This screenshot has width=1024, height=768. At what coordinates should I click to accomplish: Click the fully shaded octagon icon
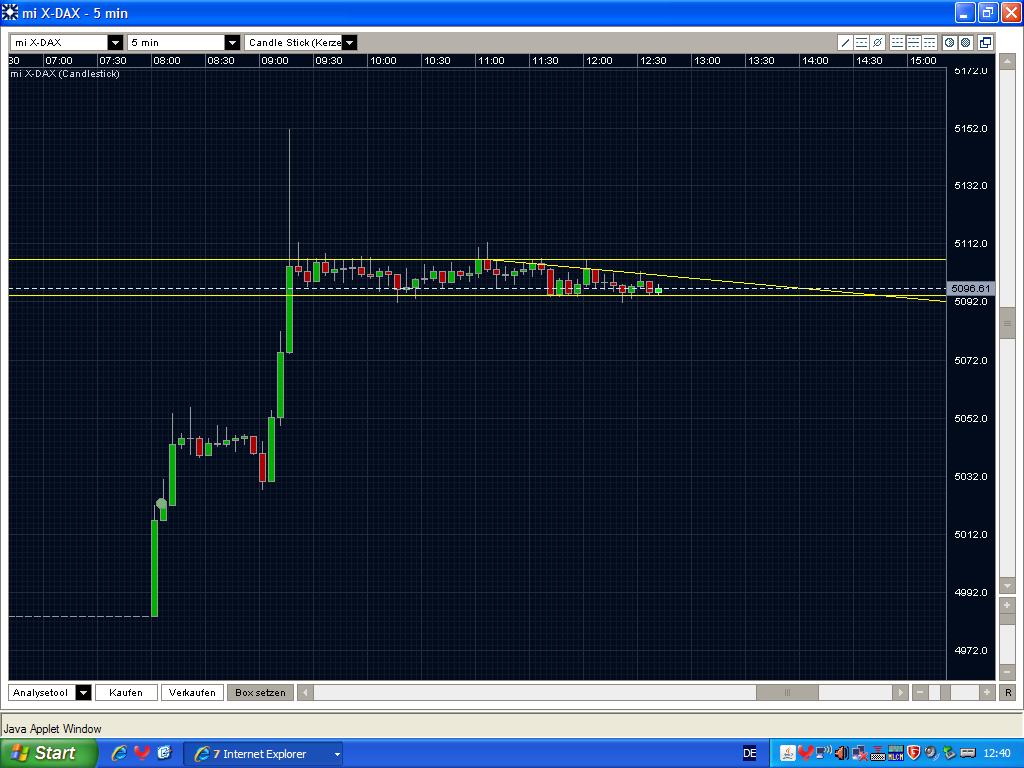[x=966, y=42]
